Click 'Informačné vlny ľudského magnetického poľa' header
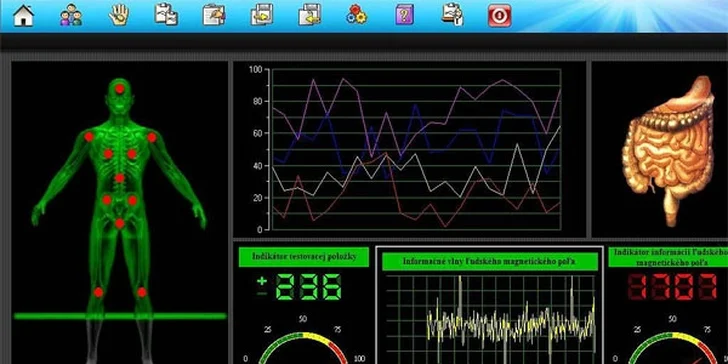 (490, 261)
